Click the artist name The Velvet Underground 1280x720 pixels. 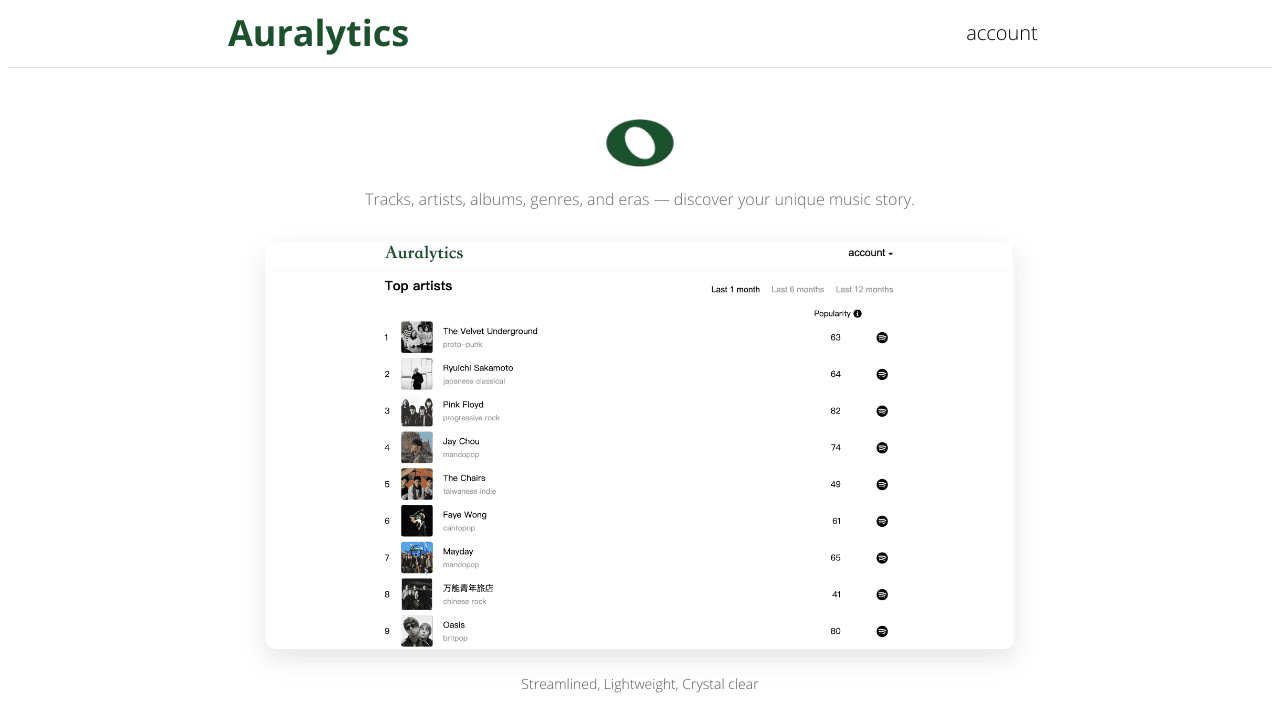click(x=490, y=331)
